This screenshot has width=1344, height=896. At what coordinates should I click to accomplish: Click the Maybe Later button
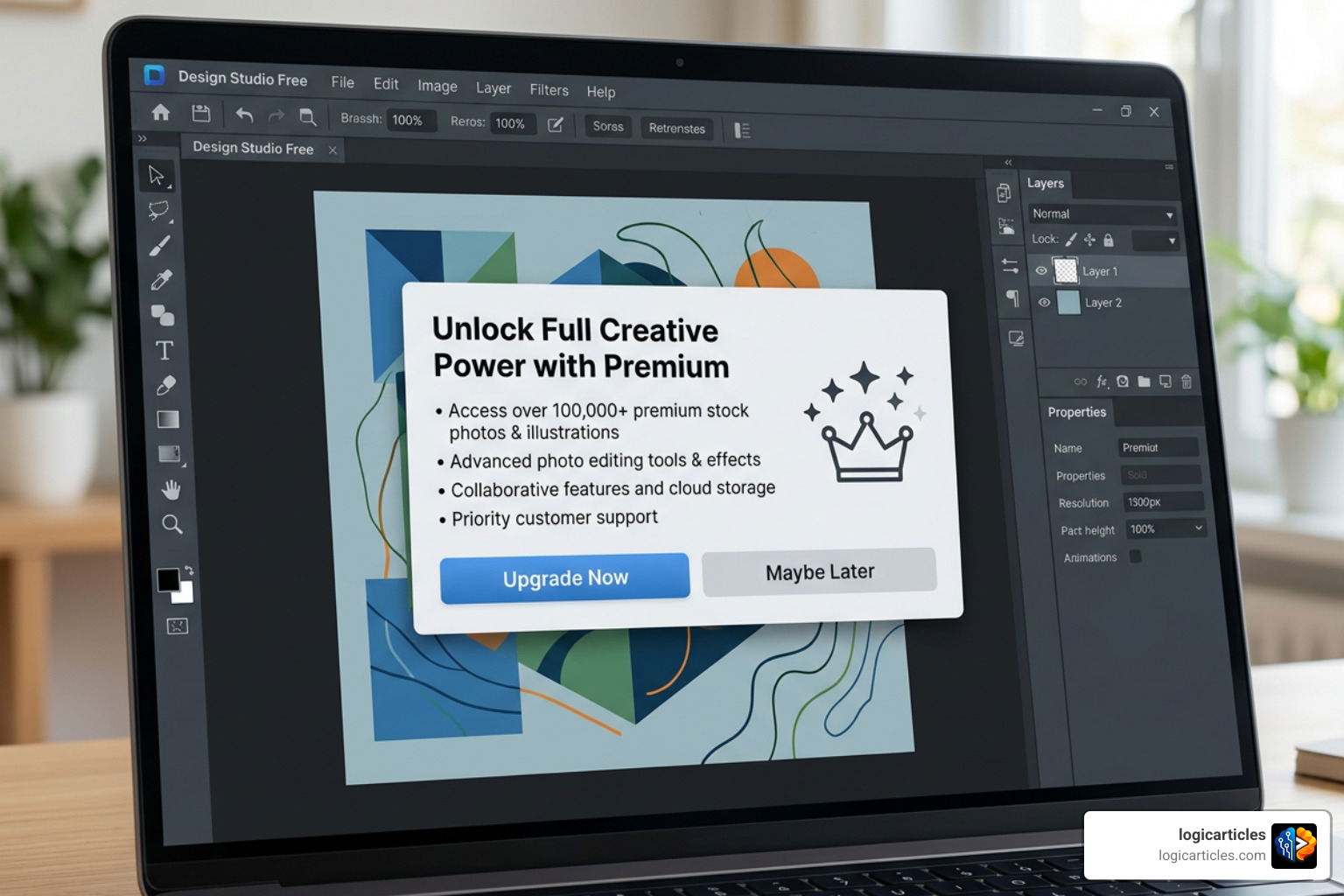tap(820, 572)
